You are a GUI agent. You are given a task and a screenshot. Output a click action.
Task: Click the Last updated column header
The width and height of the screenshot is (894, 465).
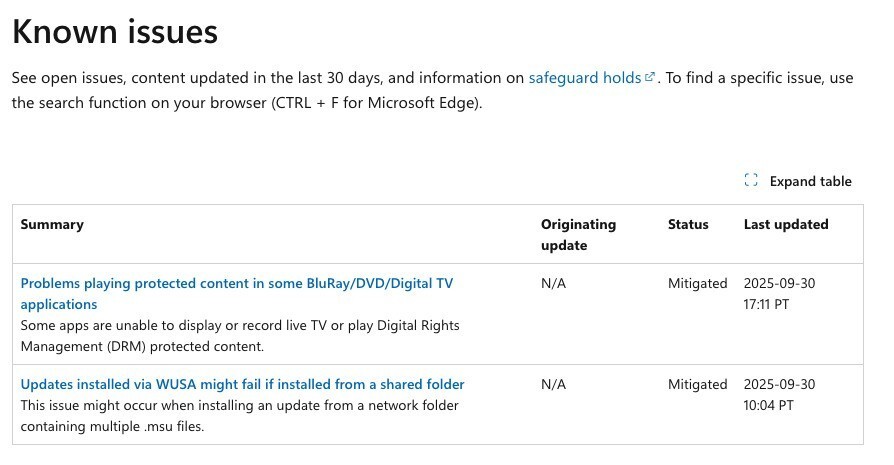(786, 225)
